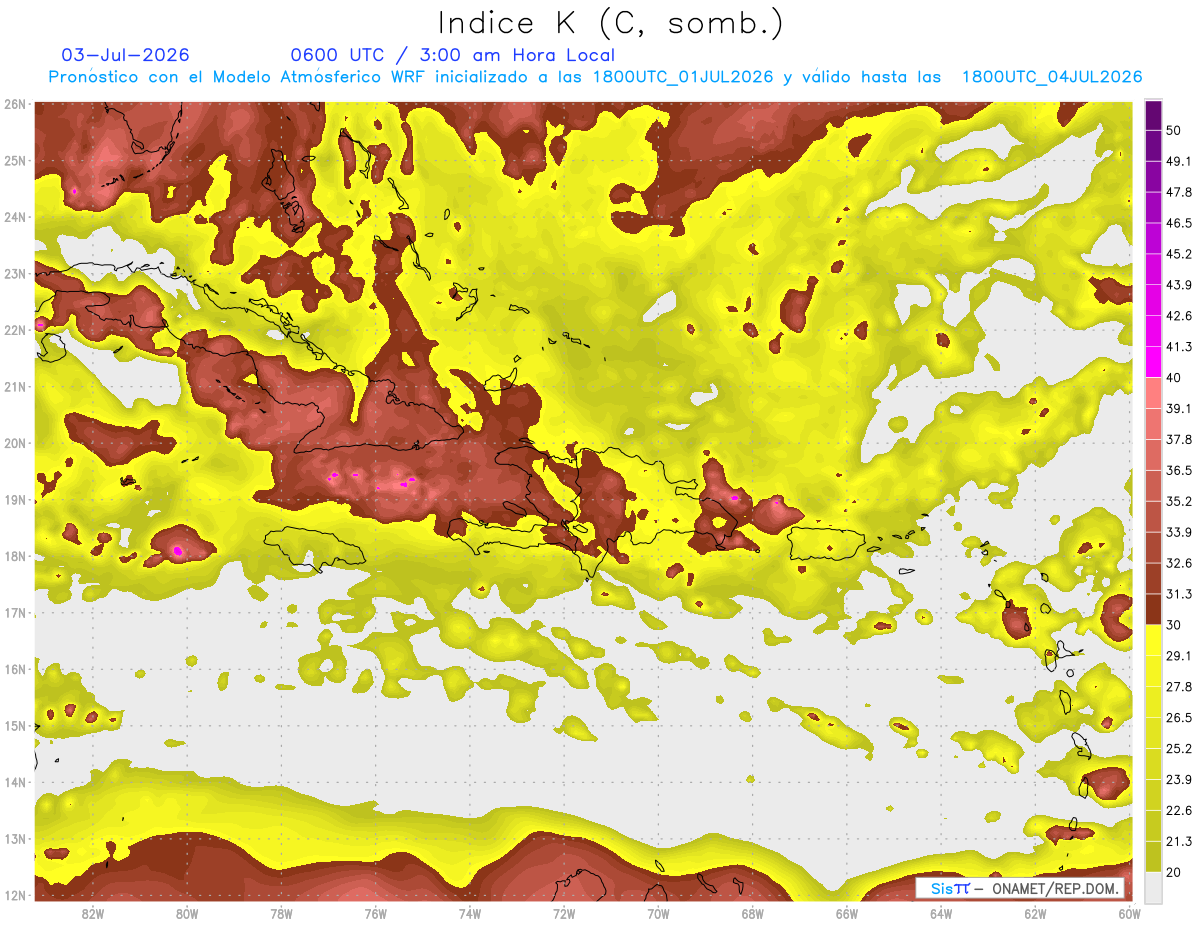Click the olive swatch between 20 and 21.3
The width and height of the screenshot is (1200, 927).
[x=1153, y=856]
